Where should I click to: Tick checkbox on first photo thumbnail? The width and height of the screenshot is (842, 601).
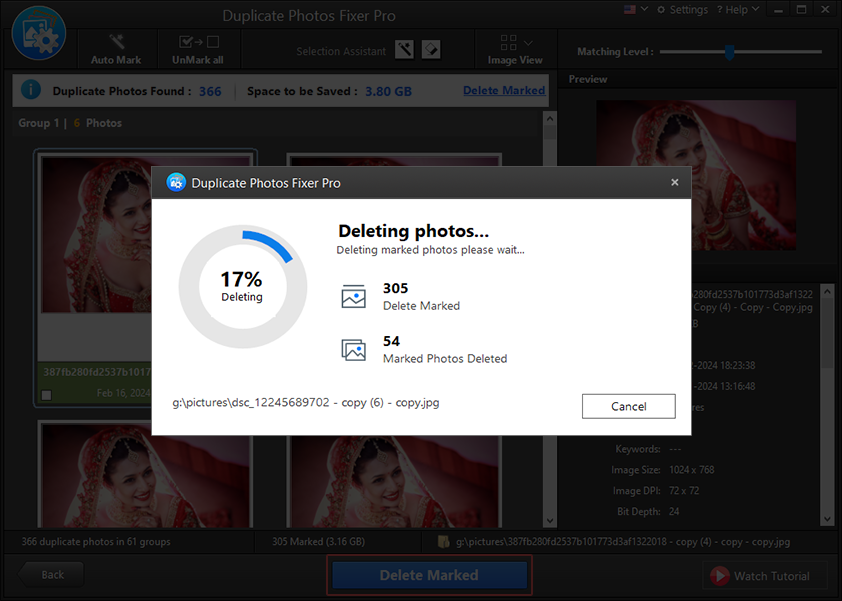47,395
